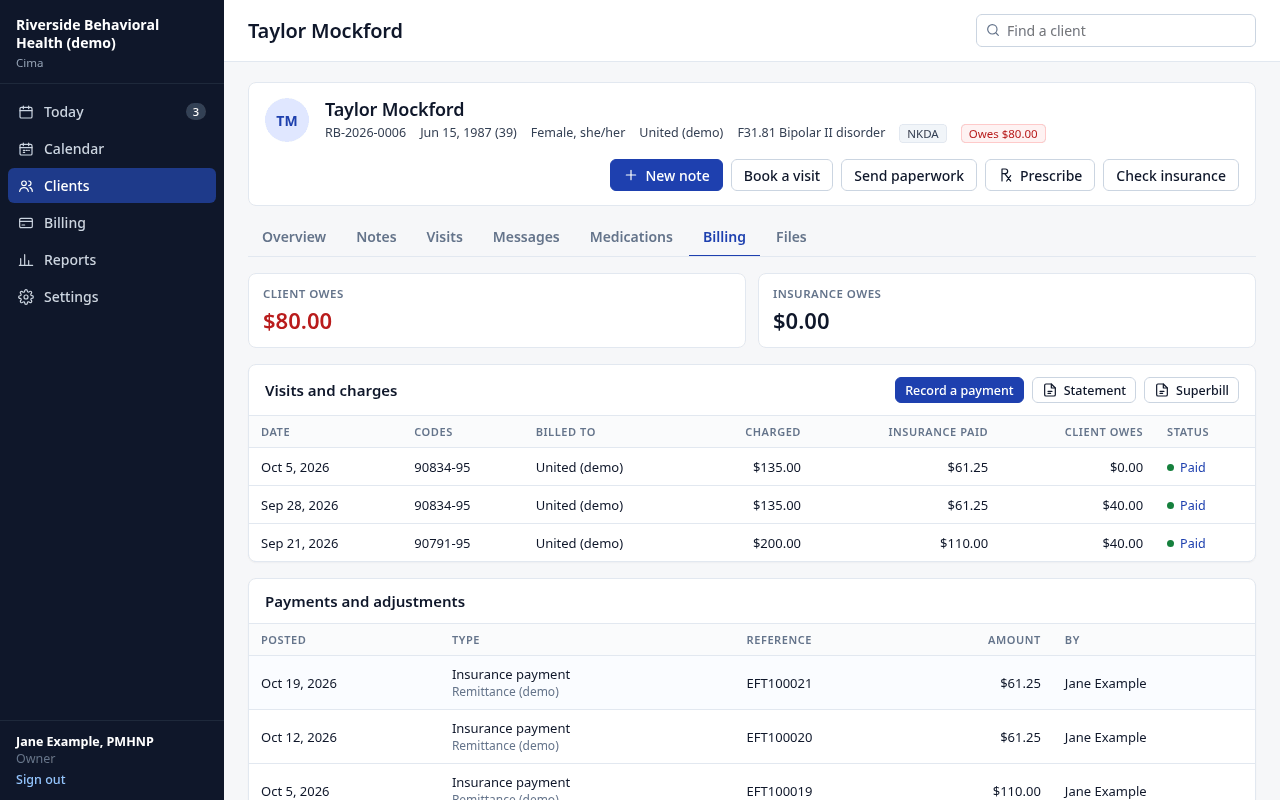The width and height of the screenshot is (1280, 800).
Task: Click the Find a client search field
Action: tap(1116, 30)
